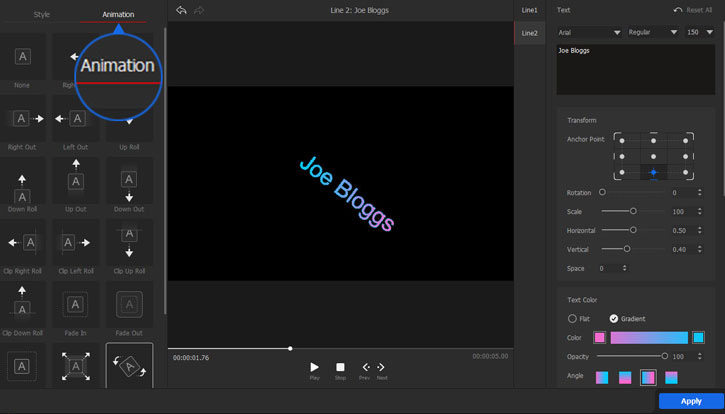Screen dimensions: 725x414
Task: Stop the preview playback
Action: (340, 368)
